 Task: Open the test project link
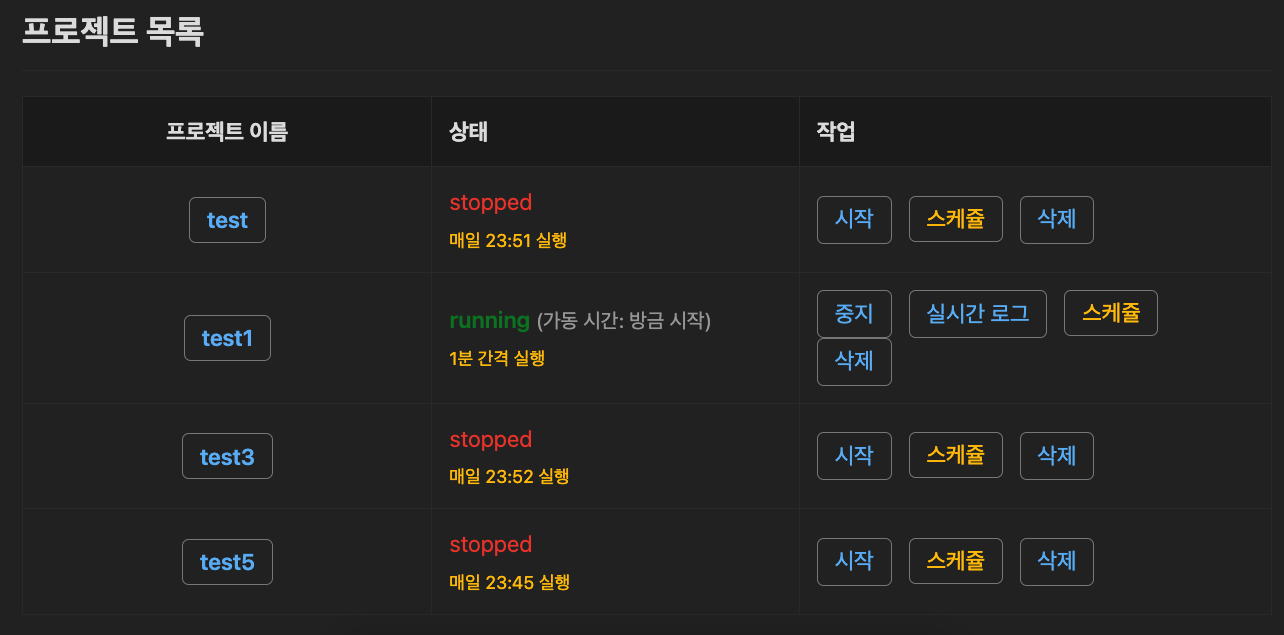(x=227, y=220)
